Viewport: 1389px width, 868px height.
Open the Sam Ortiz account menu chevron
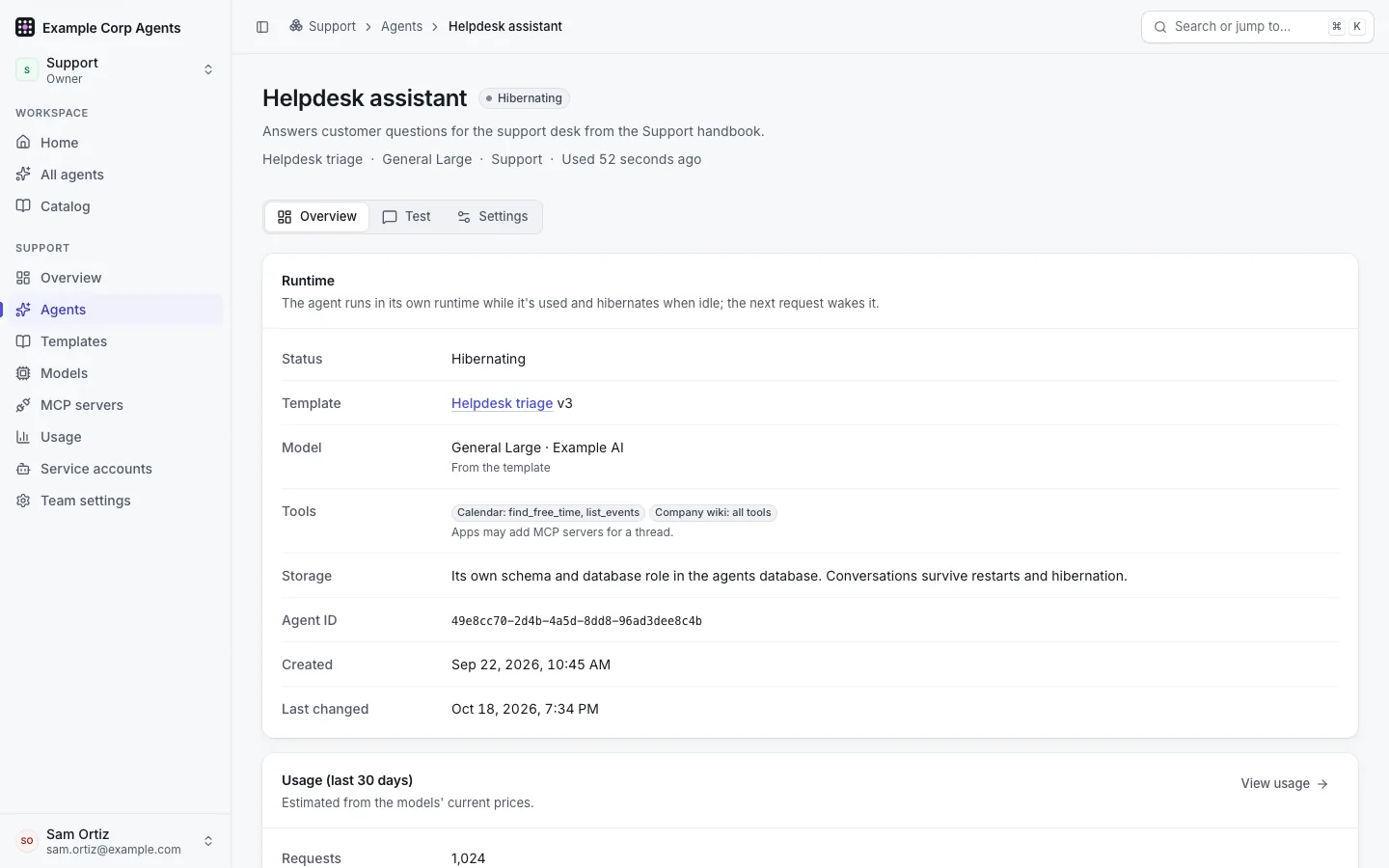point(208,841)
